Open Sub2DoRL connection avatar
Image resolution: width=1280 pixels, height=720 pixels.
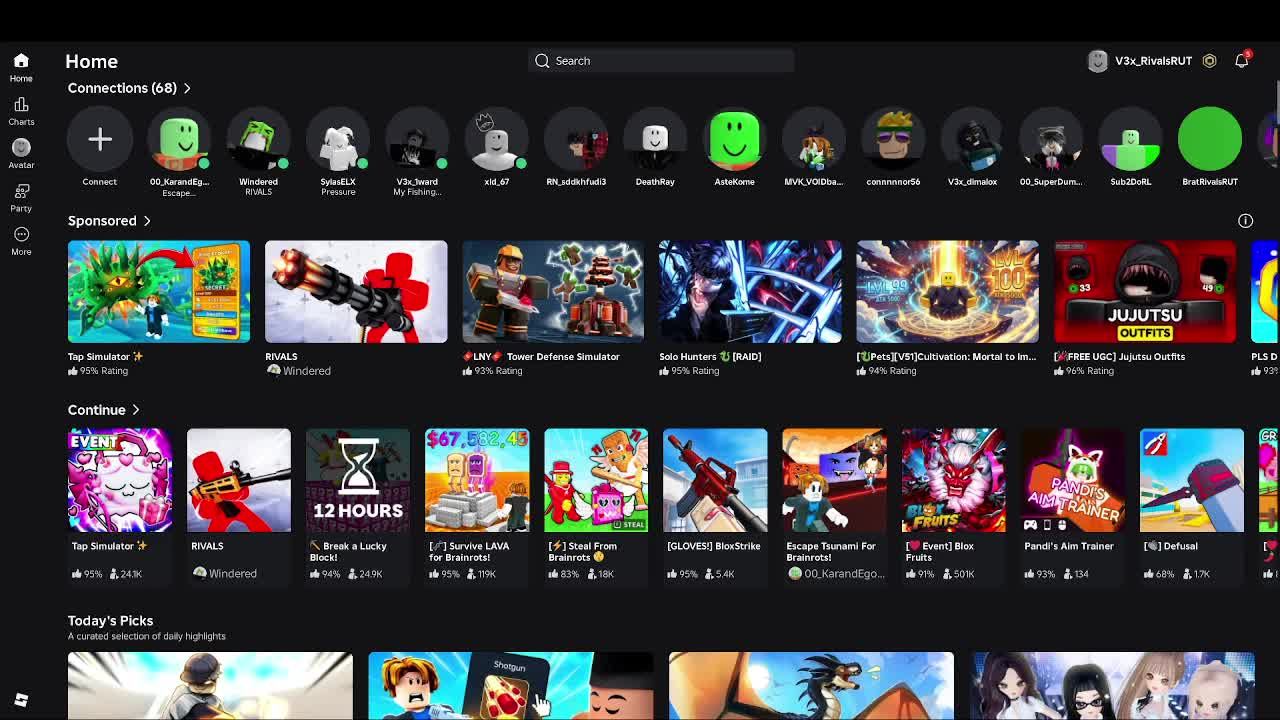click(x=1131, y=139)
